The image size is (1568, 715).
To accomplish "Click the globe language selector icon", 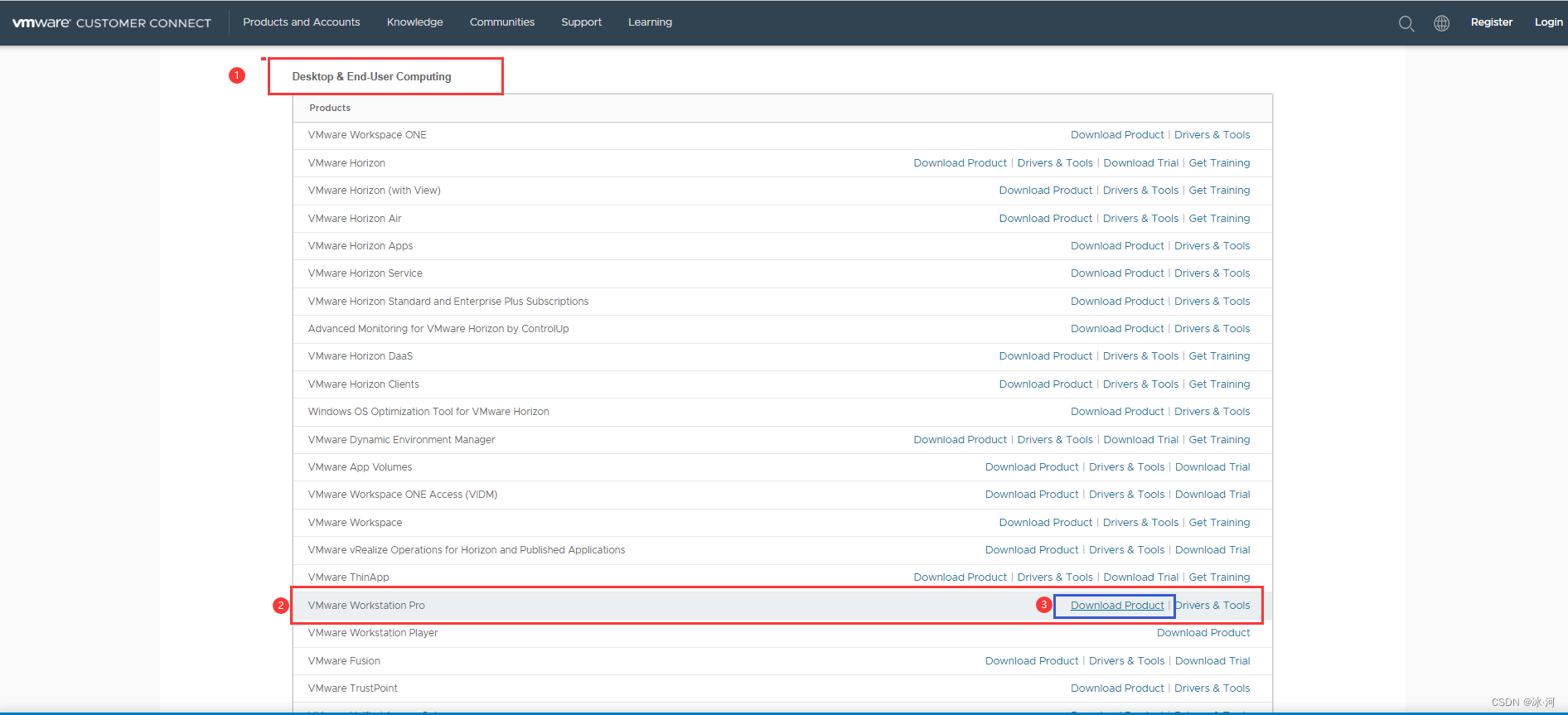I will [1442, 23].
